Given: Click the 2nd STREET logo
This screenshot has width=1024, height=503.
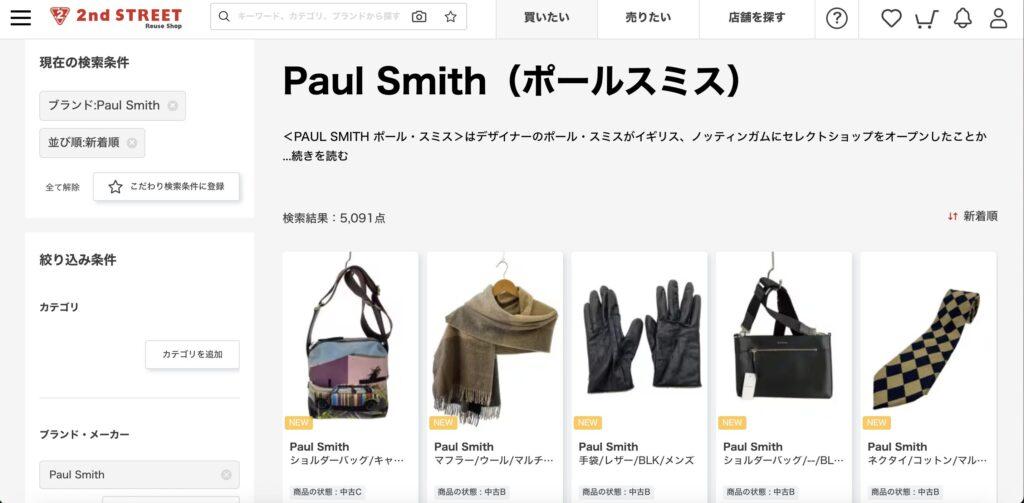Looking at the screenshot, I should pyautogui.click(x=116, y=18).
